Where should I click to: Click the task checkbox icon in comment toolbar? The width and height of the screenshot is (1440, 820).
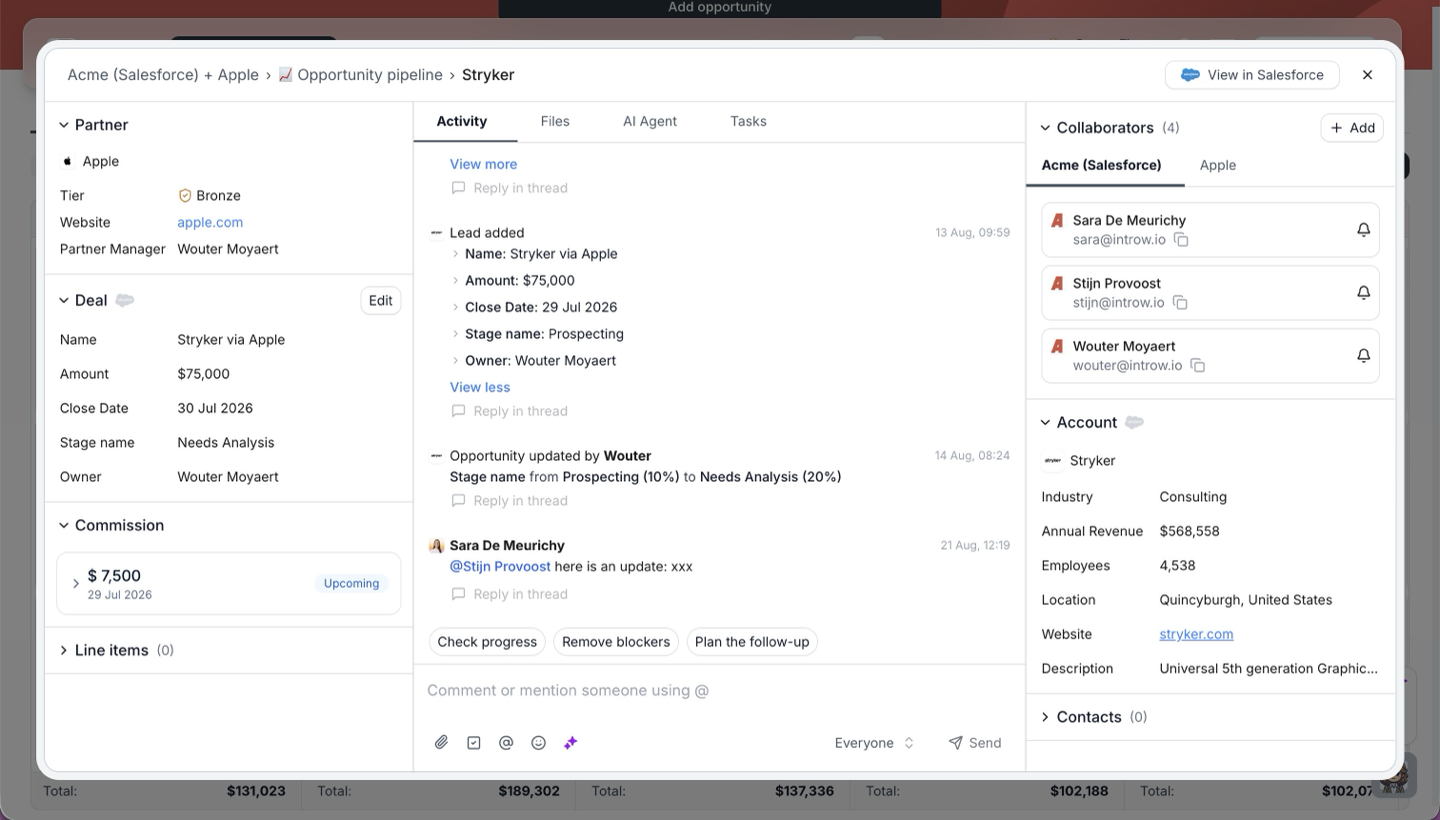[474, 743]
